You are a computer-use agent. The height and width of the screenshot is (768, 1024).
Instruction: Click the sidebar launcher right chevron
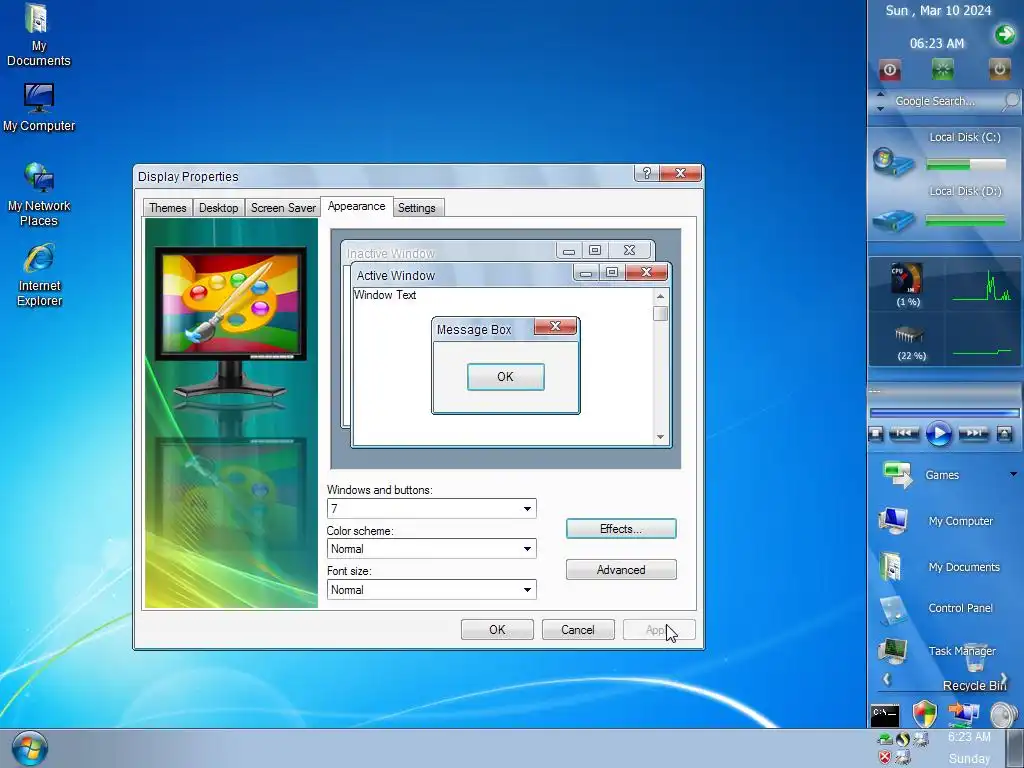[x=1004, y=679]
